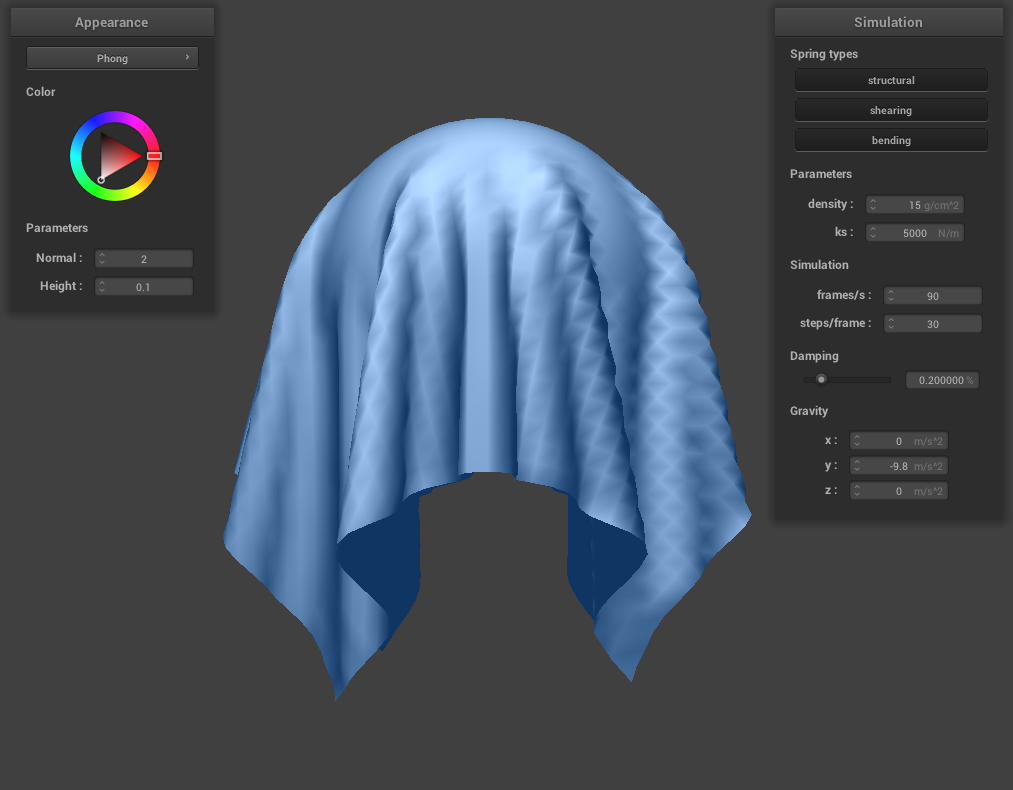1013x790 pixels.
Task: Click the frames/s stepper arrows
Action: [891, 296]
